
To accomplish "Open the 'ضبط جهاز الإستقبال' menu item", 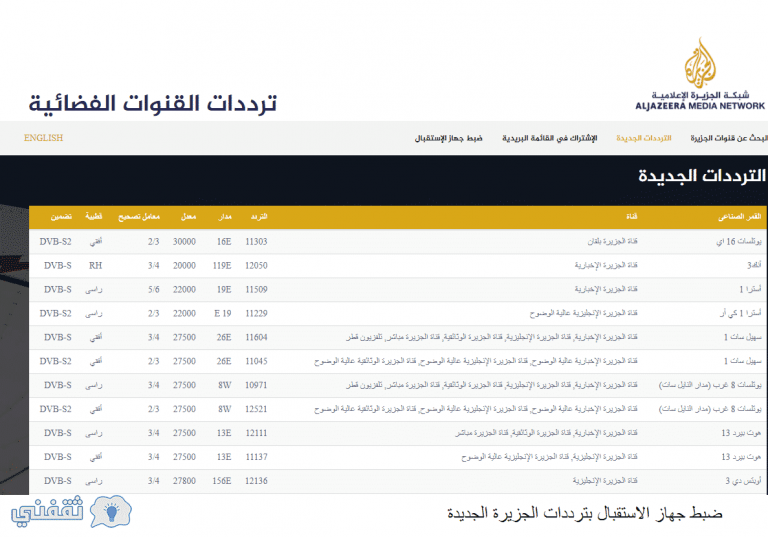I will click(x=449, y=138).
